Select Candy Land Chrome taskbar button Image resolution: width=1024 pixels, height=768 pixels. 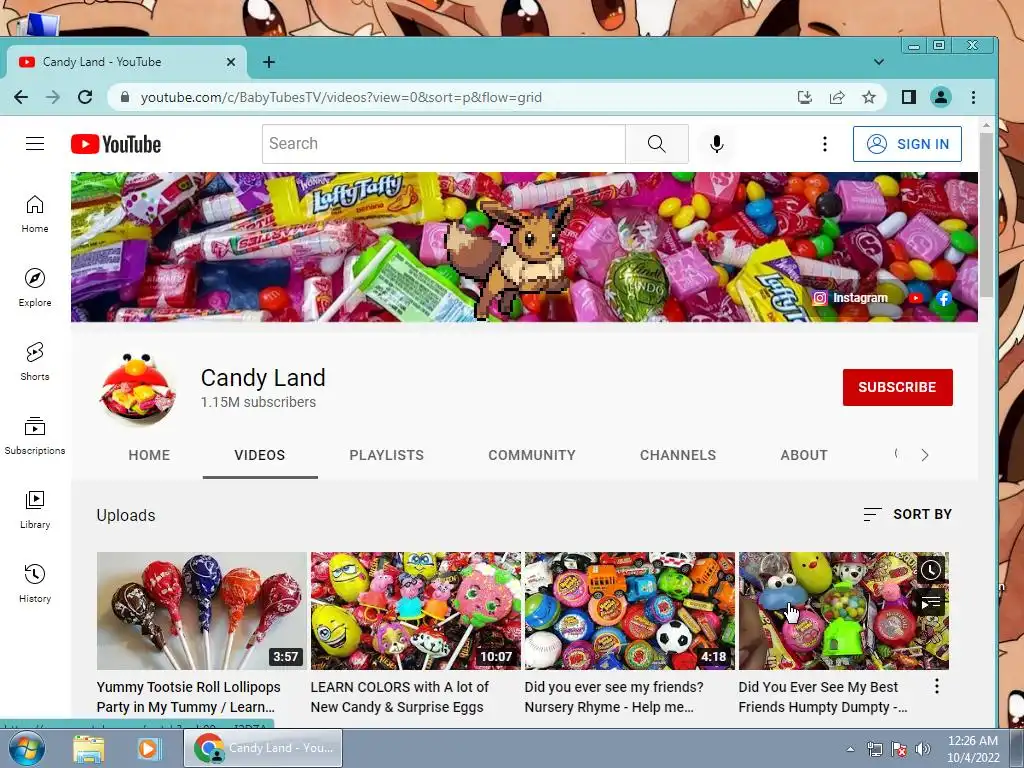pyautogui.click(x=264, y=748)
